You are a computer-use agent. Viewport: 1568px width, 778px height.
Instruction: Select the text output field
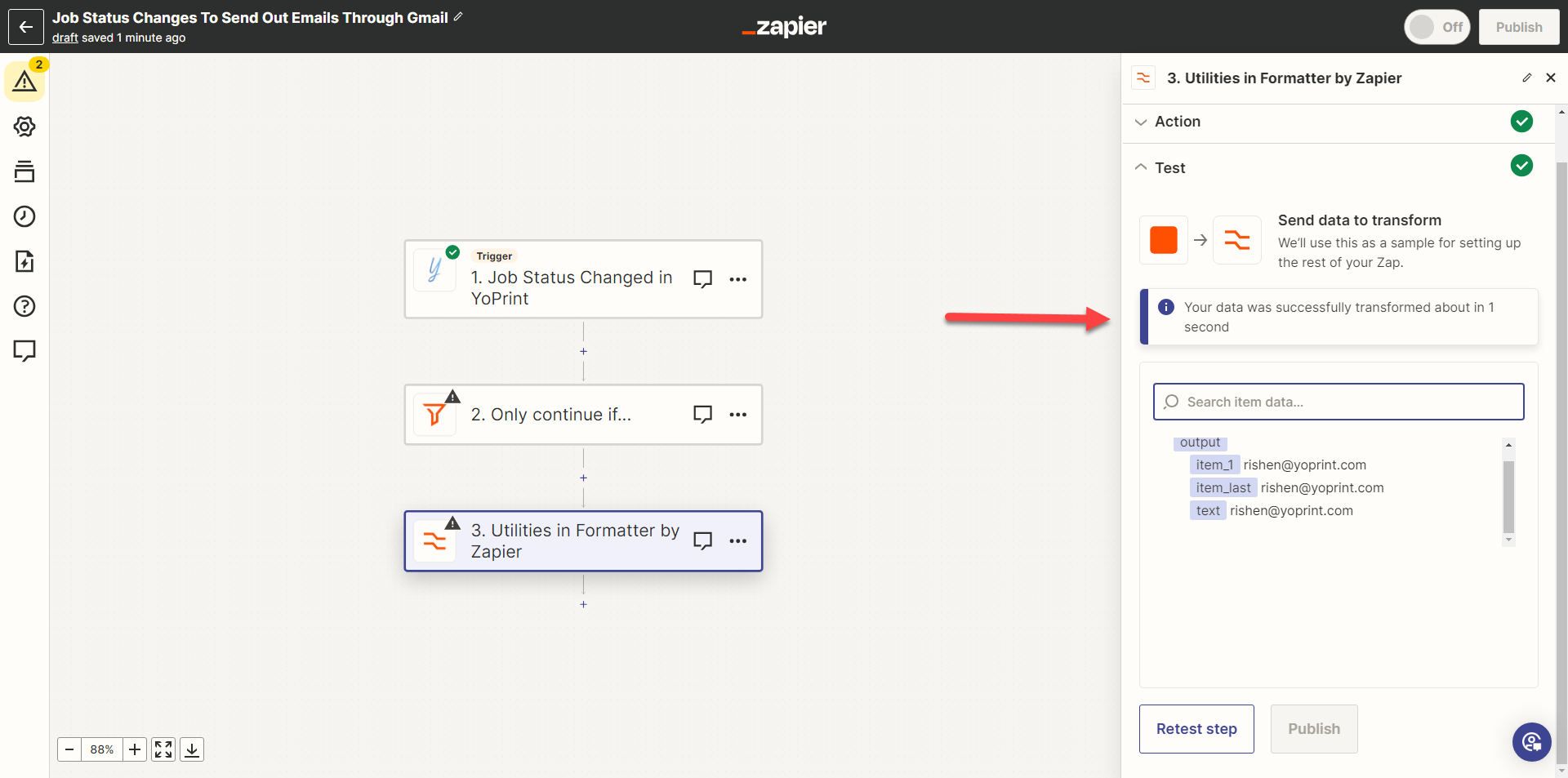[x=1208, y=510]
